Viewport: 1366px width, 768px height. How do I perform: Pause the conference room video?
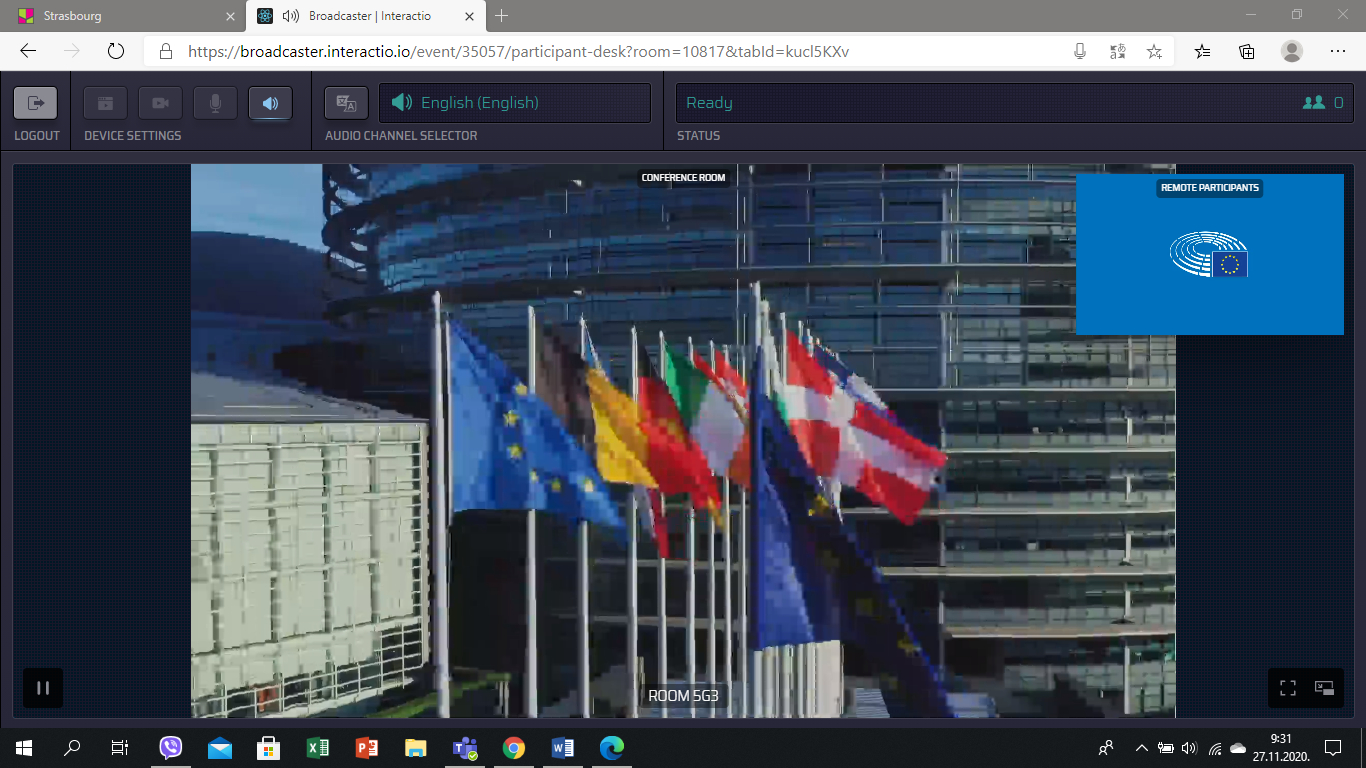click(43, 688)
